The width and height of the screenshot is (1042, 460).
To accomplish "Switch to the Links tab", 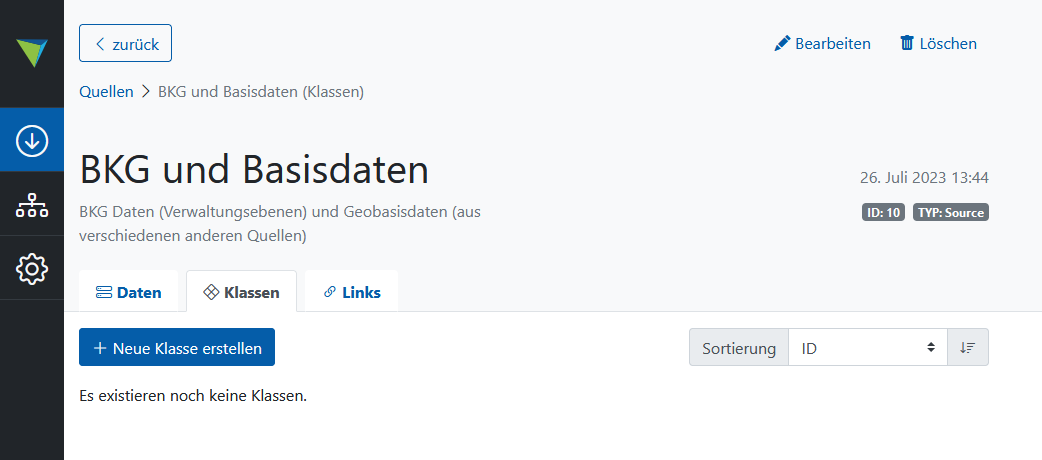I will (x=352, y=292).
